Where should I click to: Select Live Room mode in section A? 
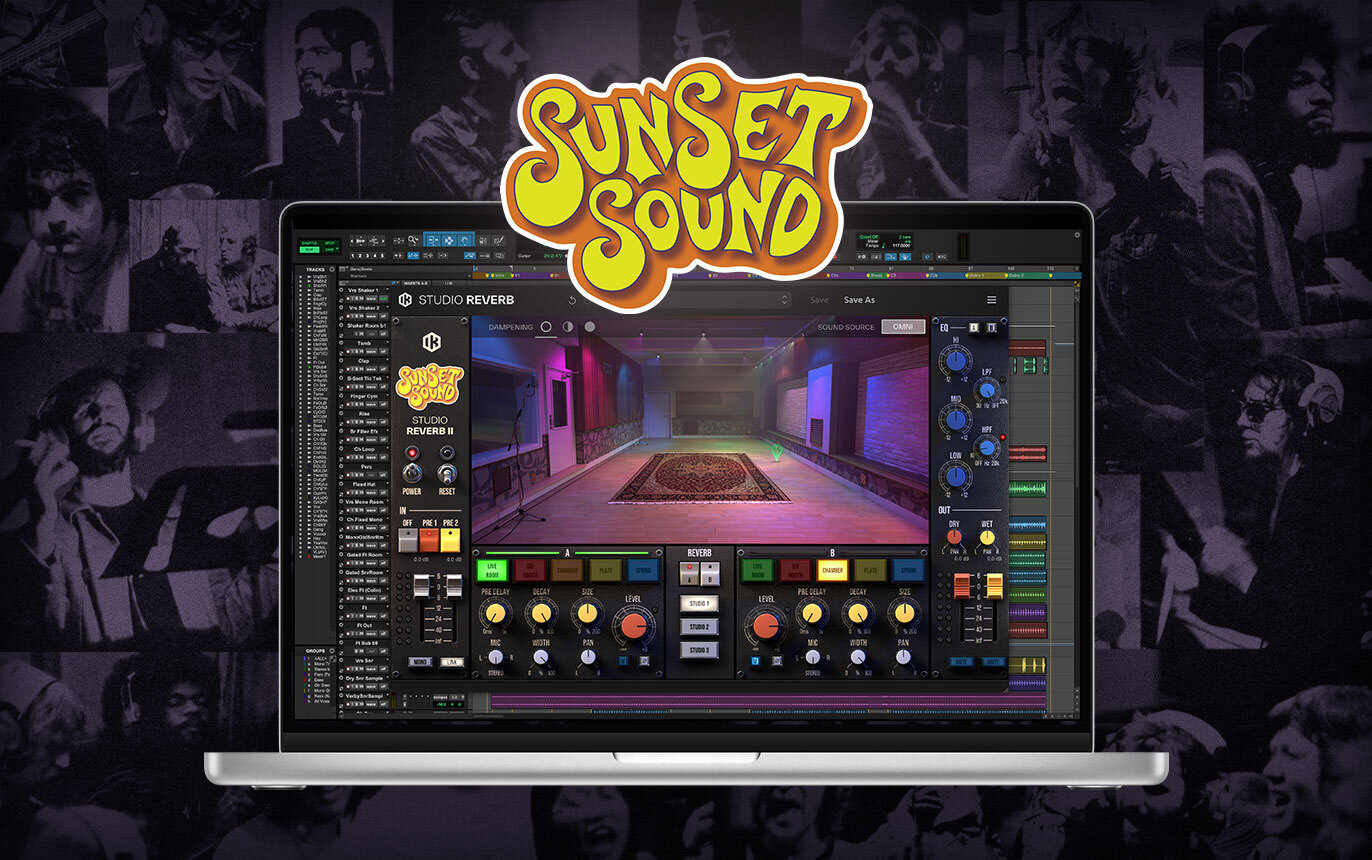click(491, 570)
